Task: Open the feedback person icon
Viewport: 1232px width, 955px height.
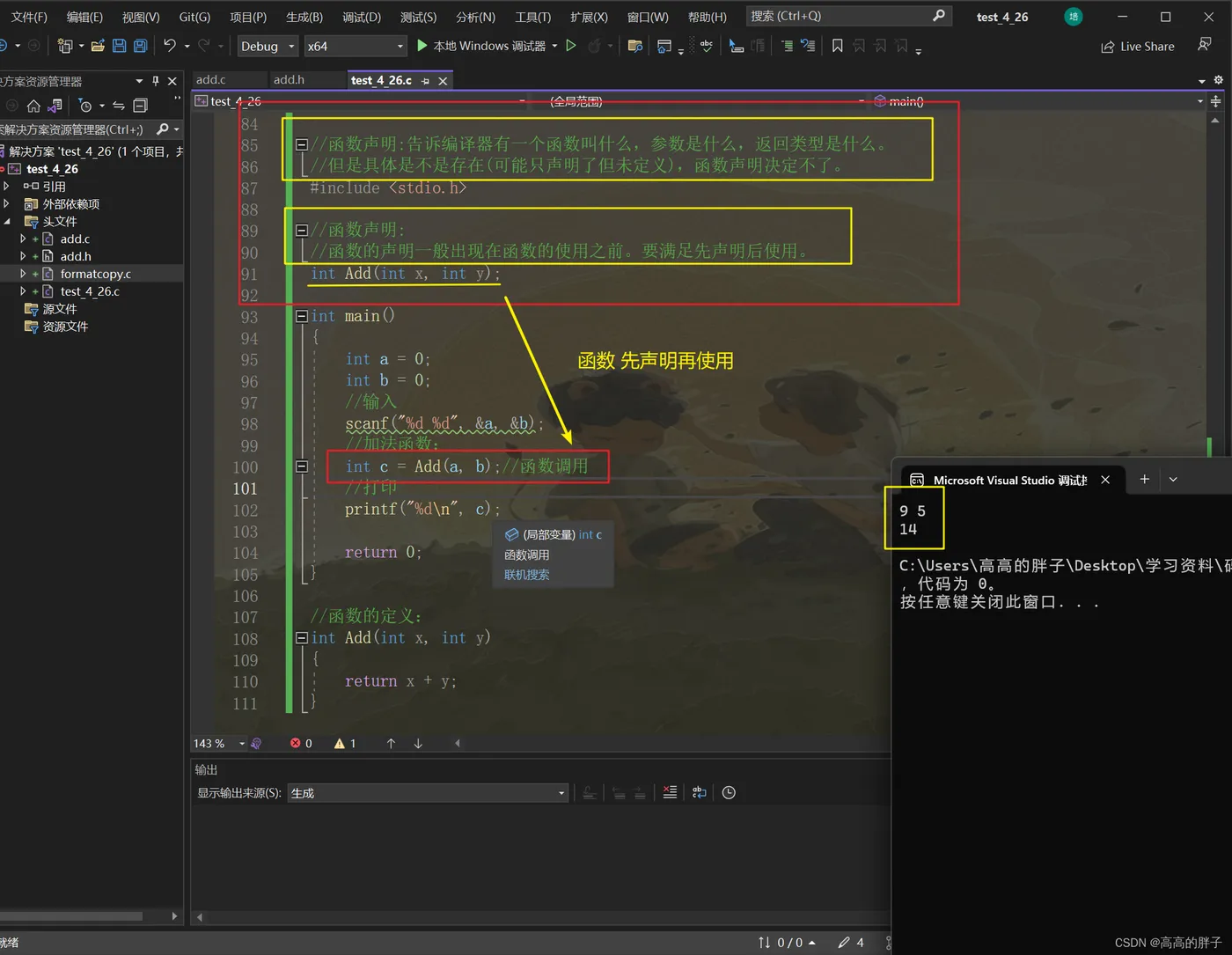Action: click(x=1205, y=45)
